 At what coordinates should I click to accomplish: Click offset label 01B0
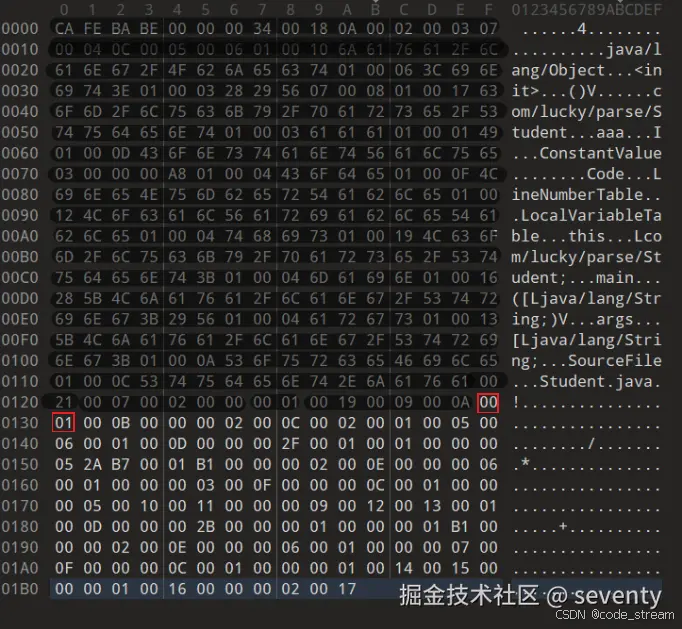coord(20,589)
